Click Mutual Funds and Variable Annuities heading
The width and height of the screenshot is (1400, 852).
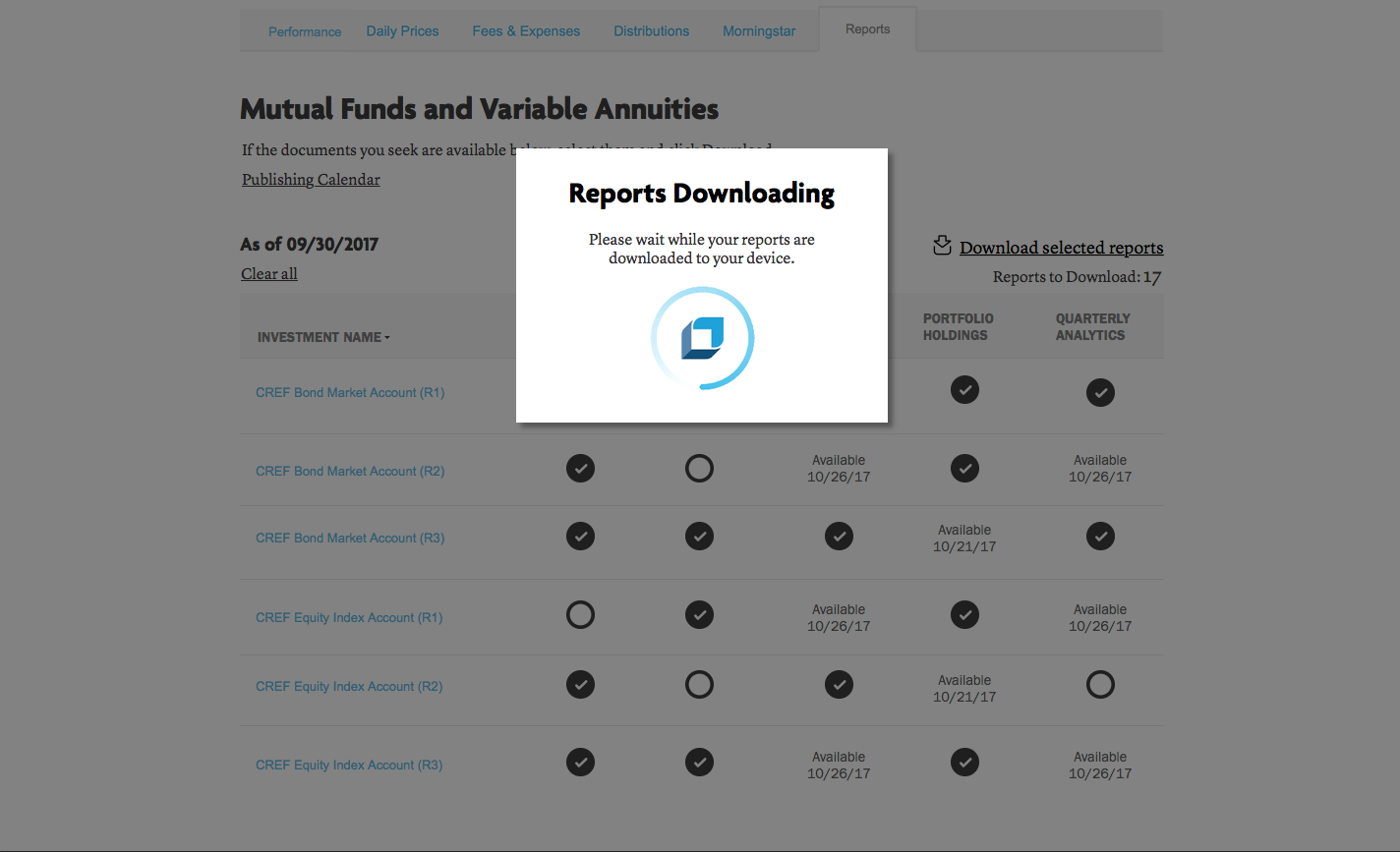pyautogui.click(x=480, y=109)
